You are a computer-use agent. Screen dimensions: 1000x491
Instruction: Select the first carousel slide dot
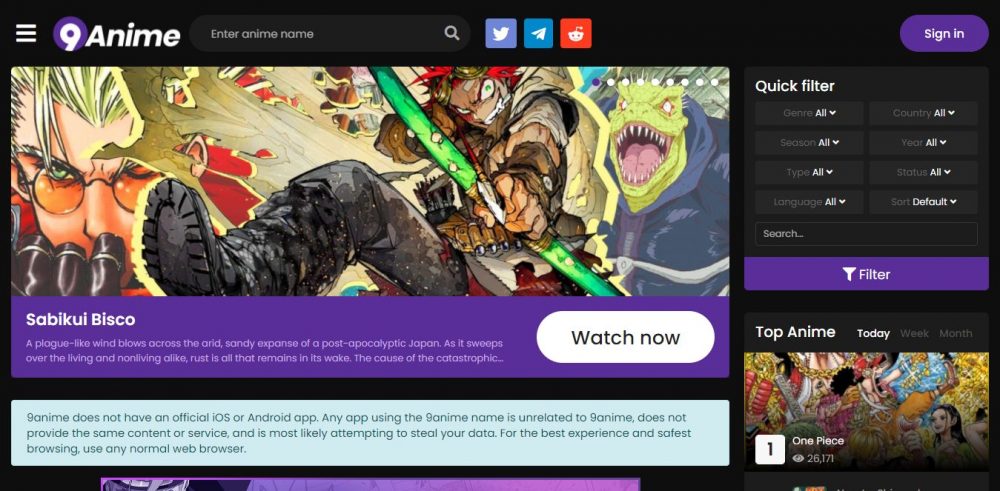click(596, 82)
